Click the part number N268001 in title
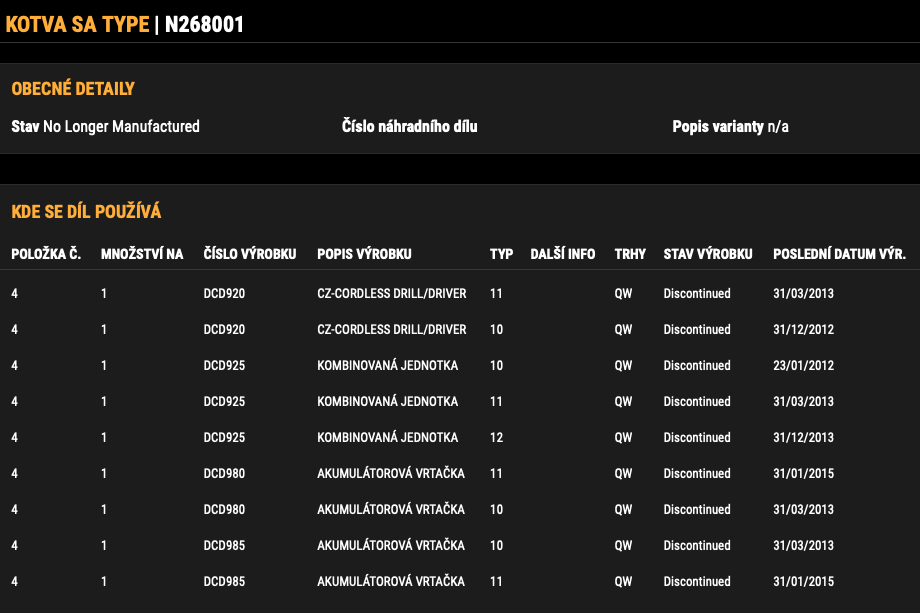Viewport: 920px width, 613px height. point(204,25)
